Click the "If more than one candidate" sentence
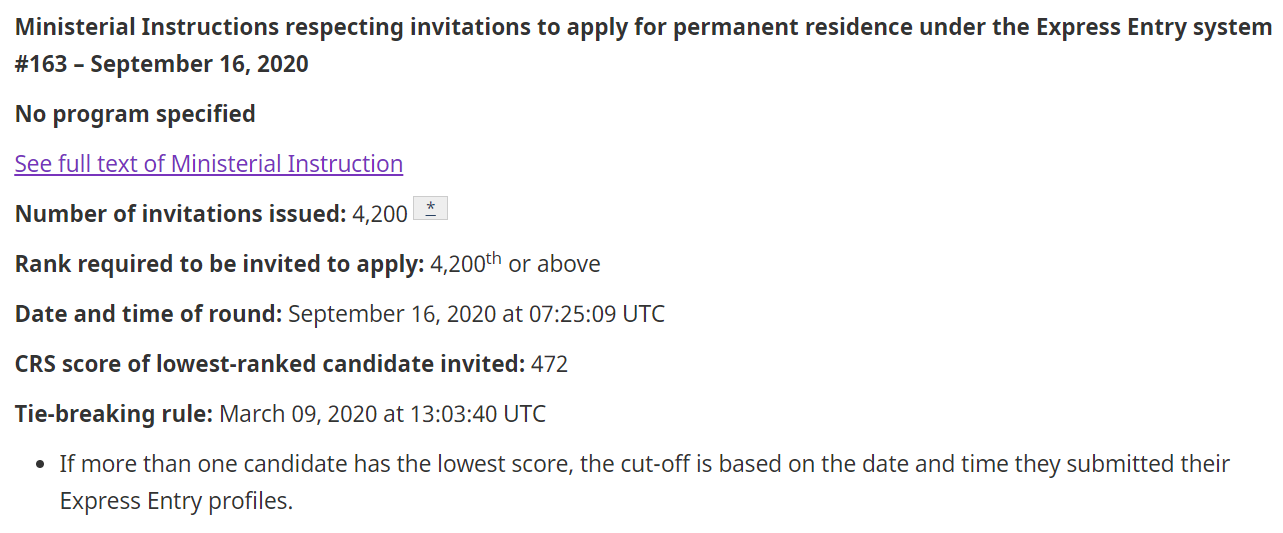 pyautogui.click(x=644, y=464)
